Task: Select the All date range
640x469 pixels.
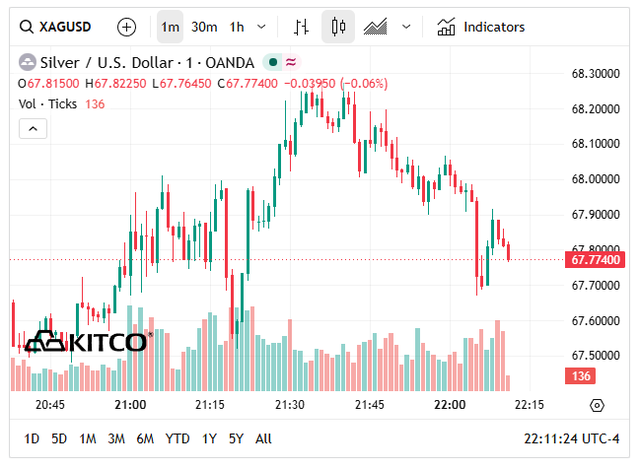Action: click(x=263, y=439)
